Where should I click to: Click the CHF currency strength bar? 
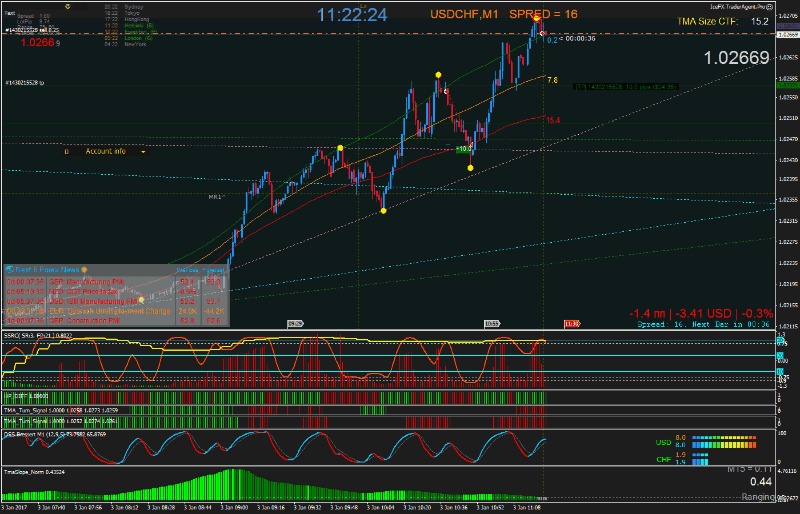[700, 458]
